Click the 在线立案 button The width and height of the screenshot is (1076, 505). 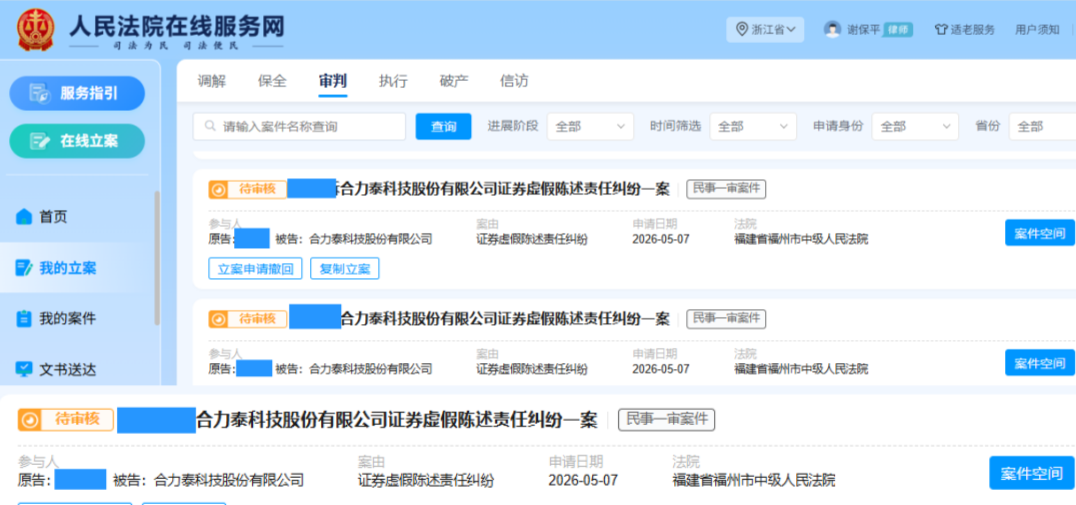point(77,141)
